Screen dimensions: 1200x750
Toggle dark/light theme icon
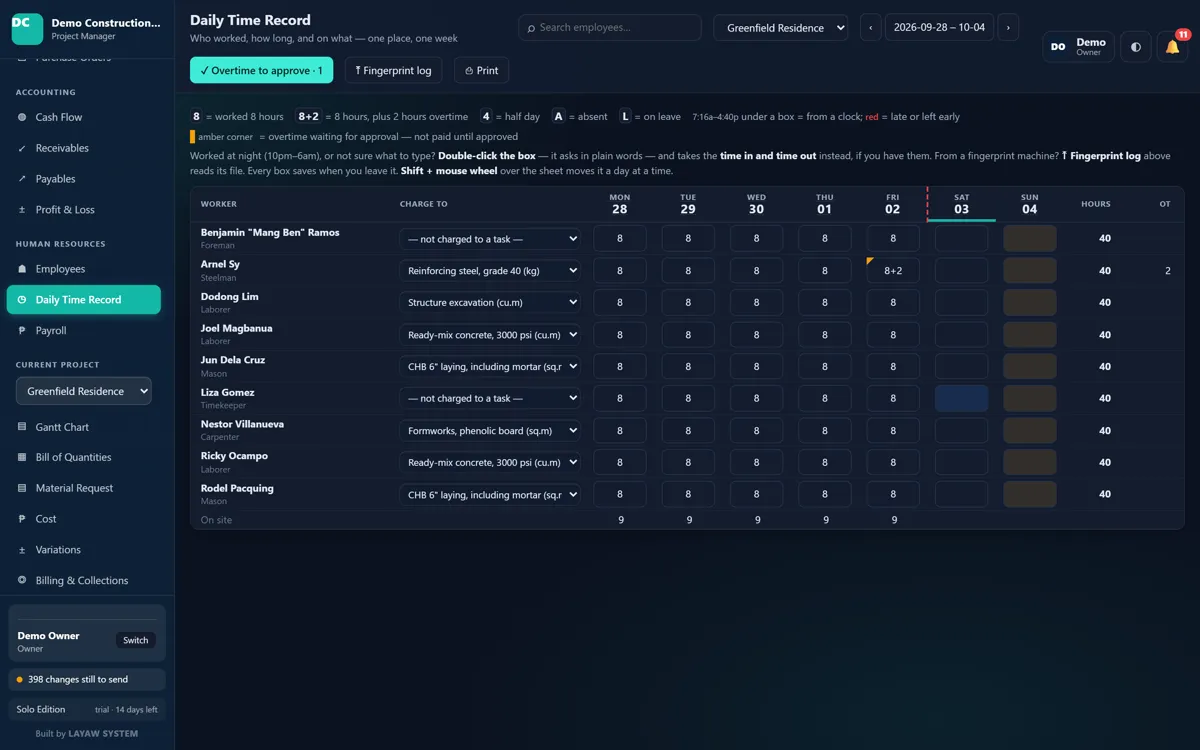[x=1136, y=47]
